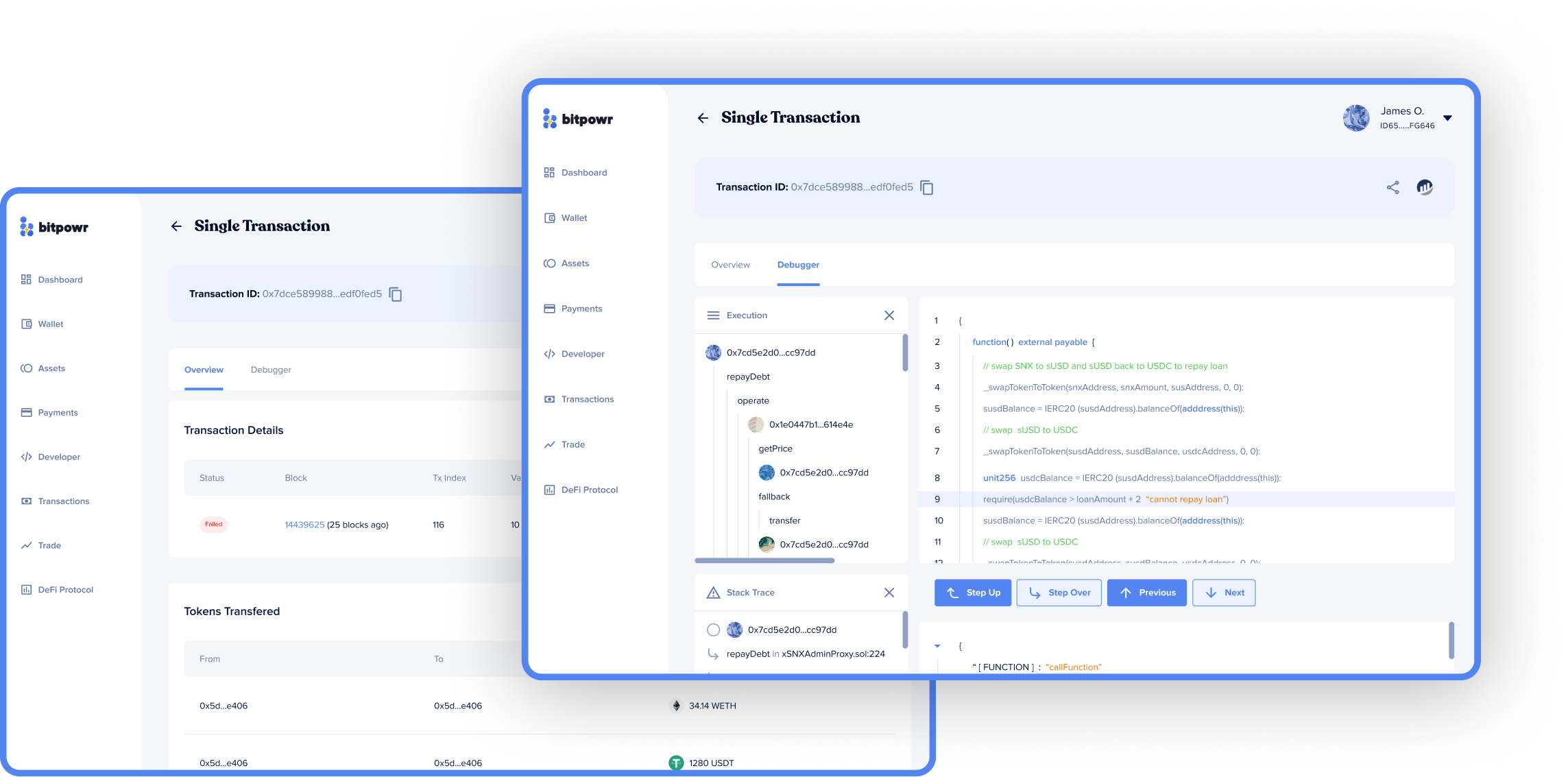This screenshot has width=1568, height=777.
Task: Open block 14439625 link
Action: coord(304,525)
